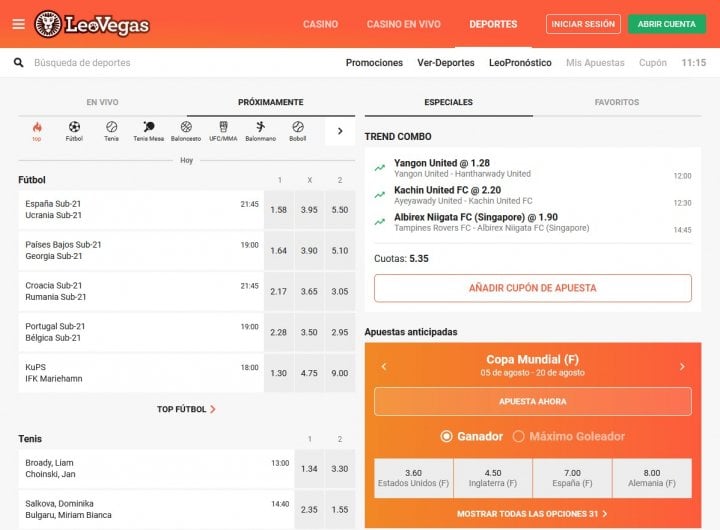This screenshot has width=720, height=530.
Task: Open Promociones link
Action: pos(374,62)
